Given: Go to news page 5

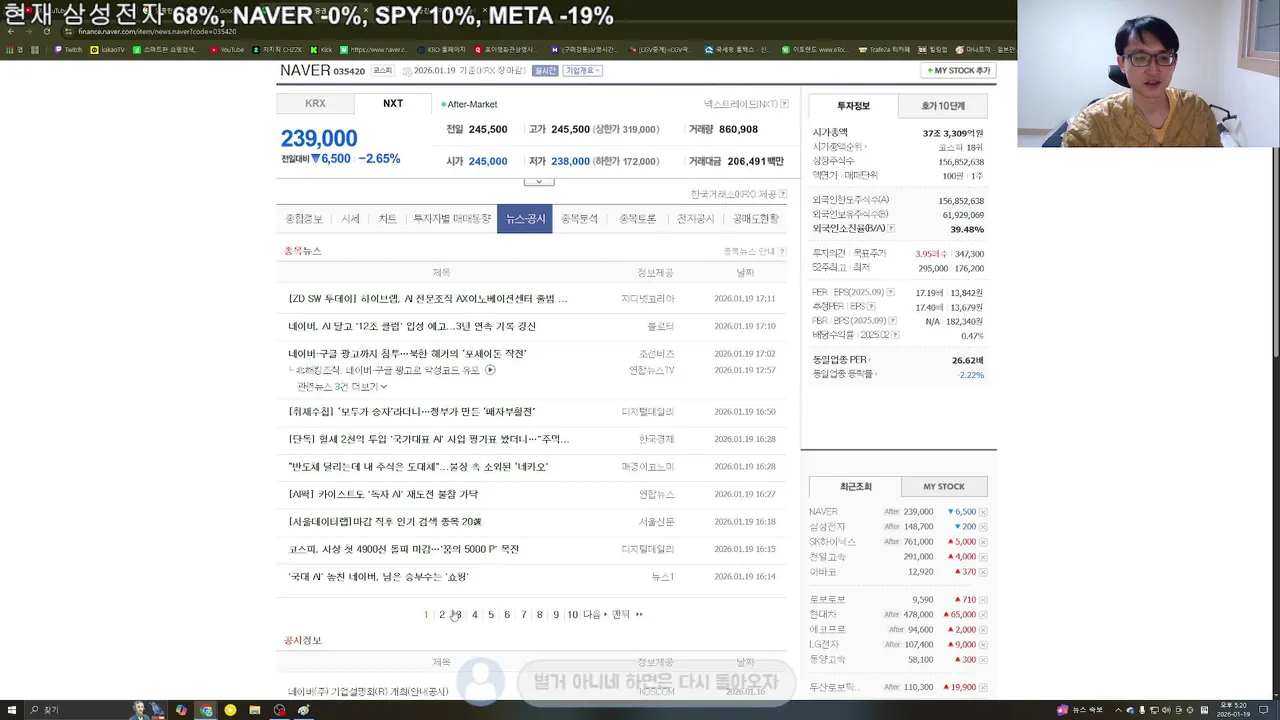Looking at the screenshot, I should [x=491, y=615].
